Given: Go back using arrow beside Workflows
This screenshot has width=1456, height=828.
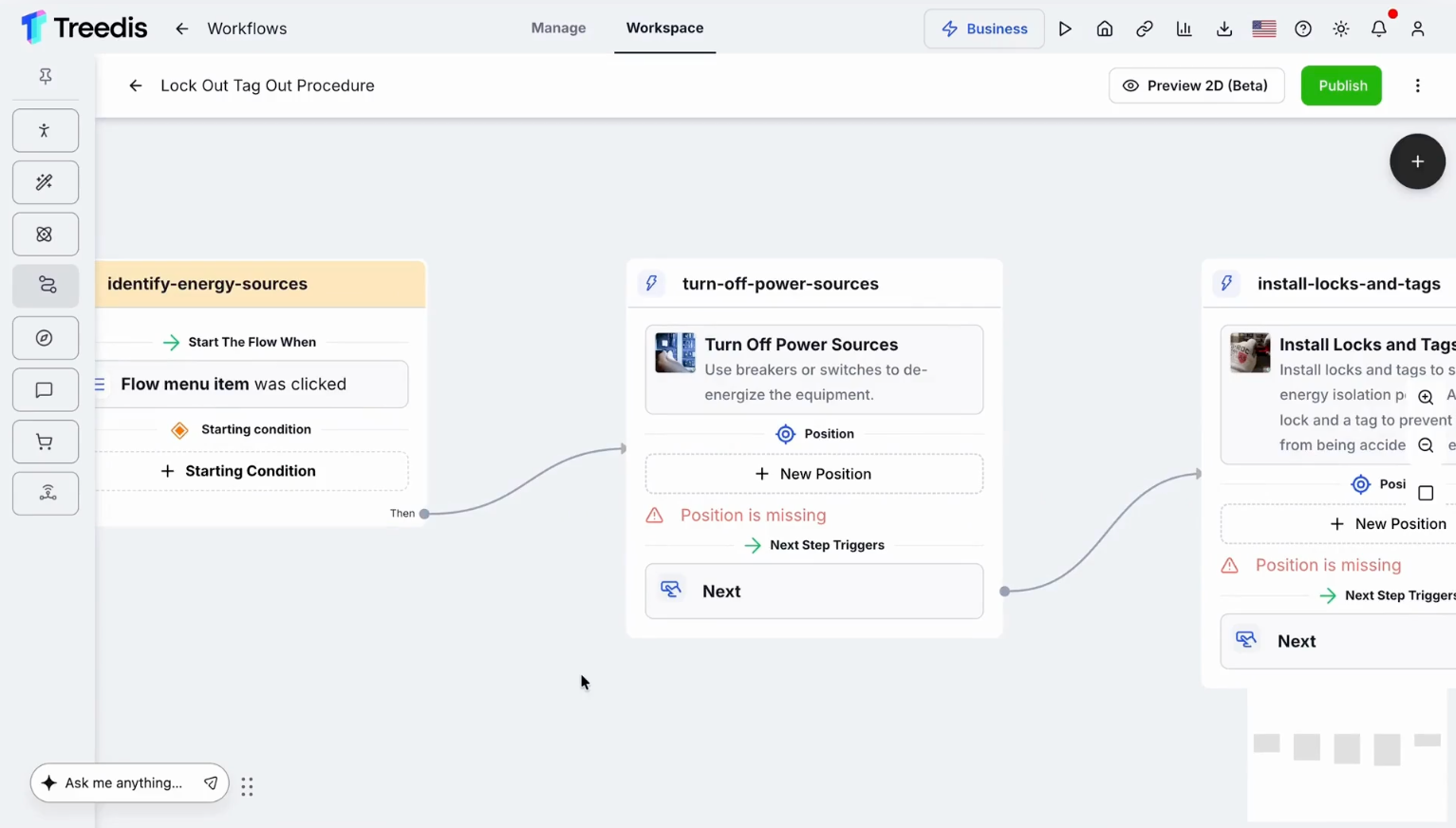Looking at the screenshot, I should [181, 28].
